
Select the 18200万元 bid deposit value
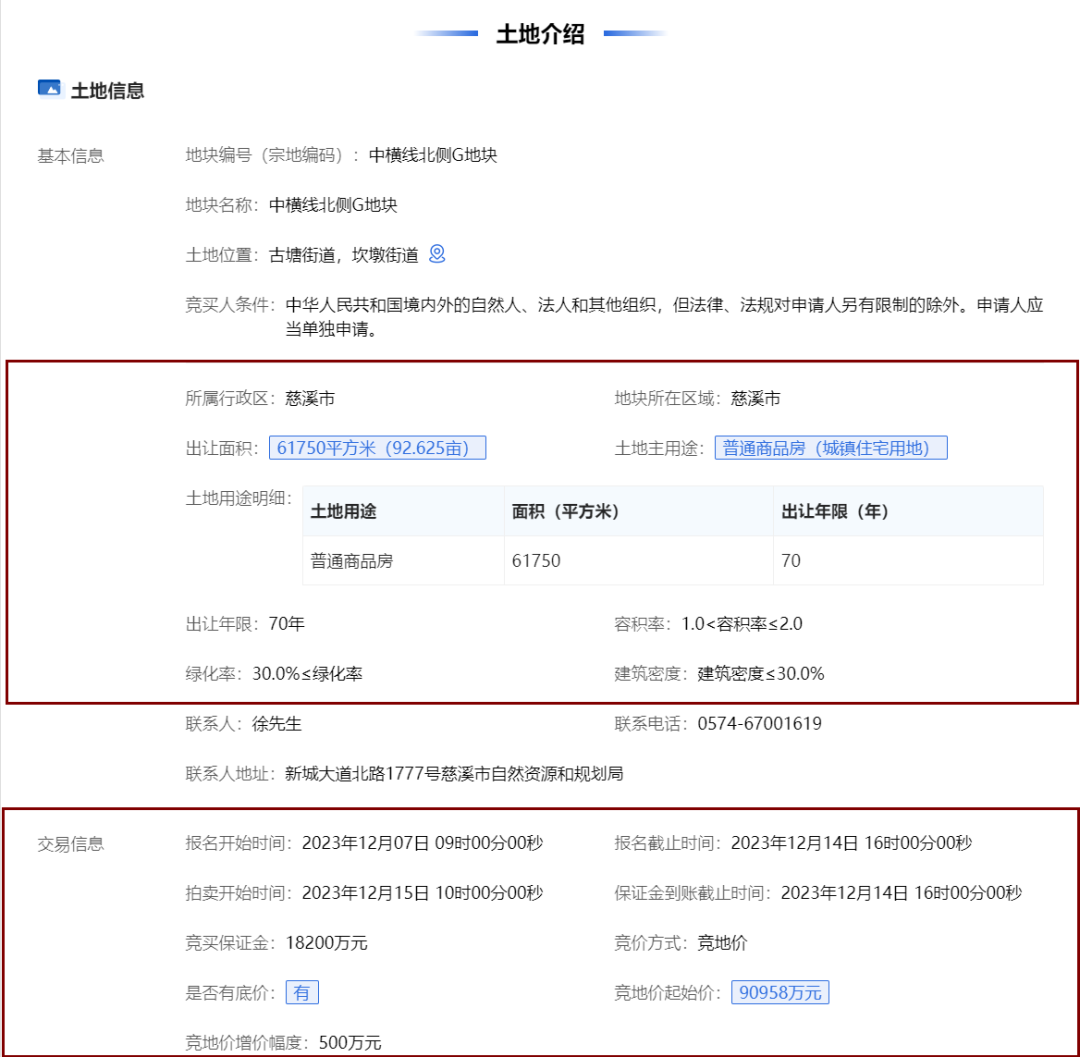pyautogui.click(x=342, y=942)
